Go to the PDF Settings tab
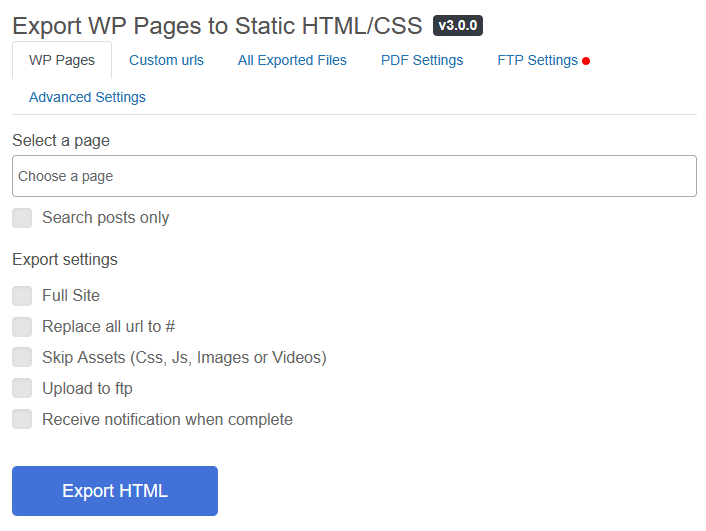The image size is (706, 531). tap(422, 60)
